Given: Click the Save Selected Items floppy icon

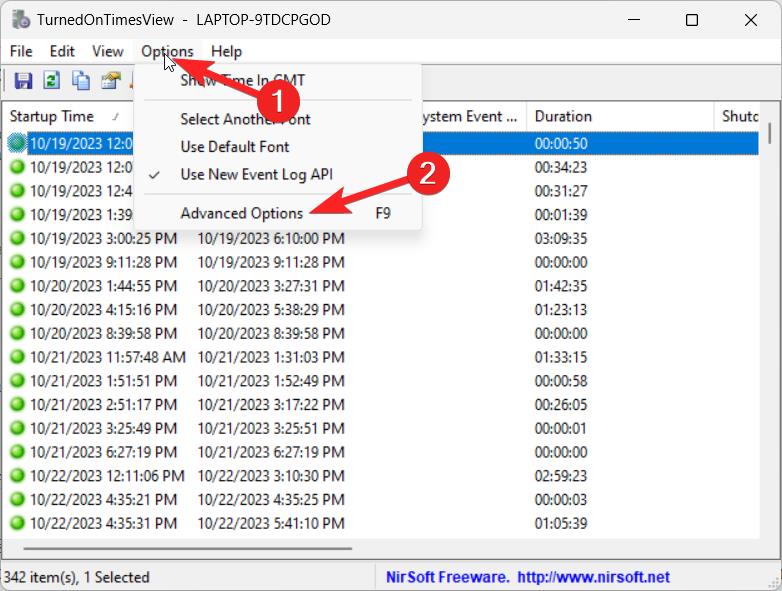Looking at the screenshot, I should 23,80.
